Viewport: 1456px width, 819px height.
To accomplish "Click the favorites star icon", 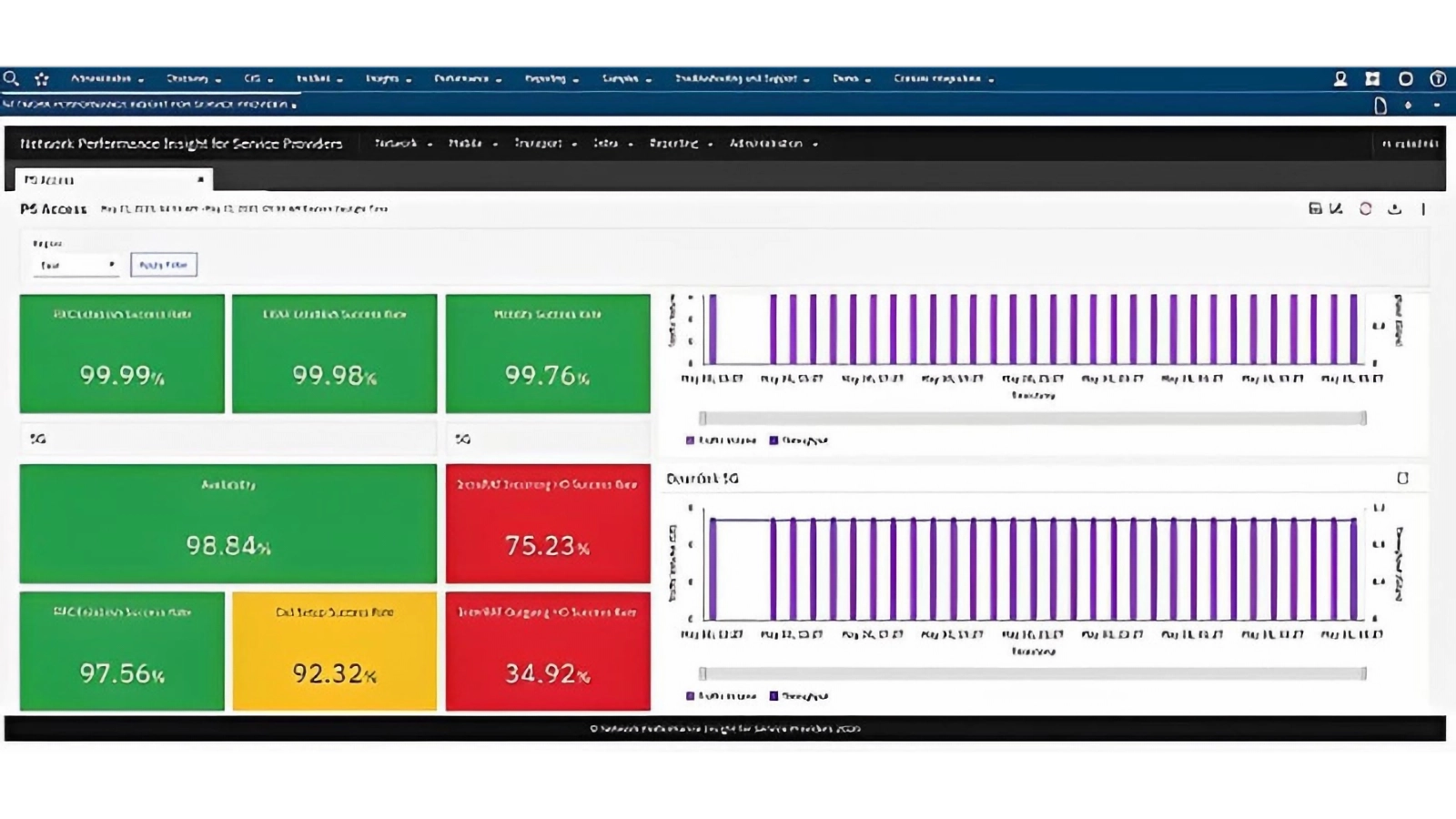I will point(42,79).
